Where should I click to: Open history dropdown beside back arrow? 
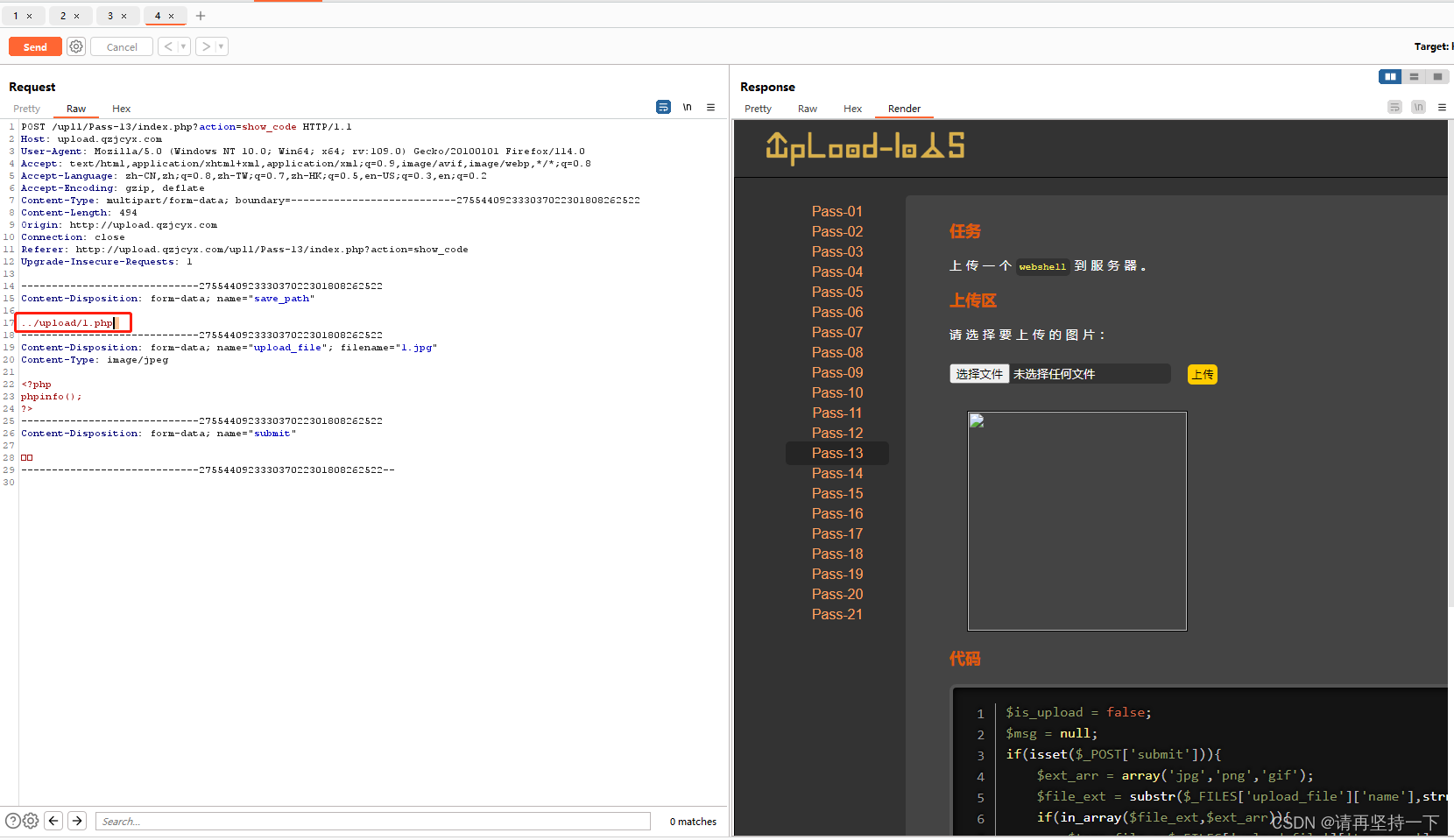184,46
